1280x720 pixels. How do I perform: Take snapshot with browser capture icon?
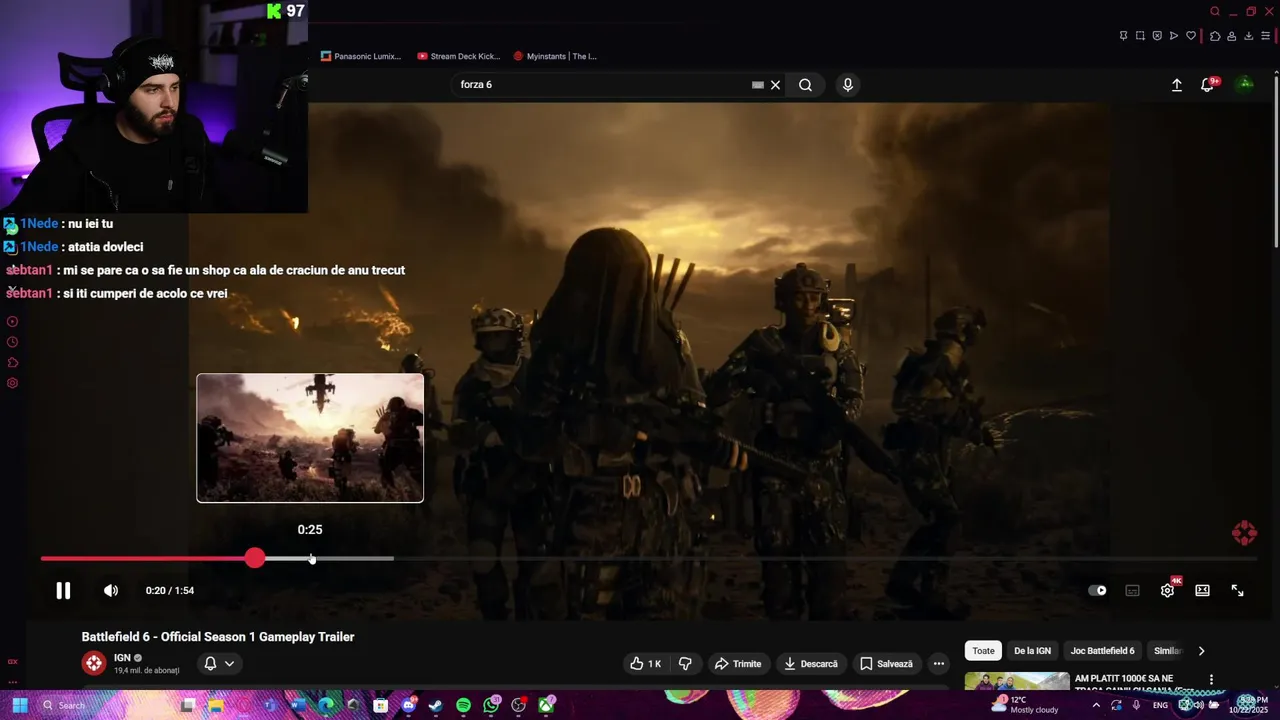(x=1141, y=36)
